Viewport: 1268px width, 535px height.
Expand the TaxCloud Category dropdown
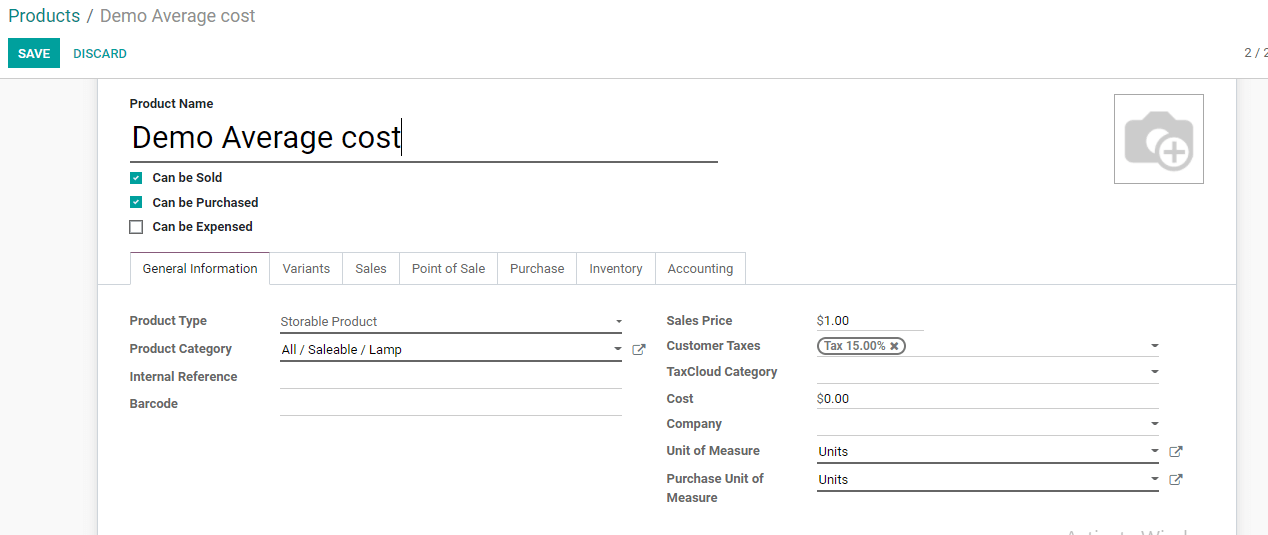pyautogui.click(x=987, y=372)
